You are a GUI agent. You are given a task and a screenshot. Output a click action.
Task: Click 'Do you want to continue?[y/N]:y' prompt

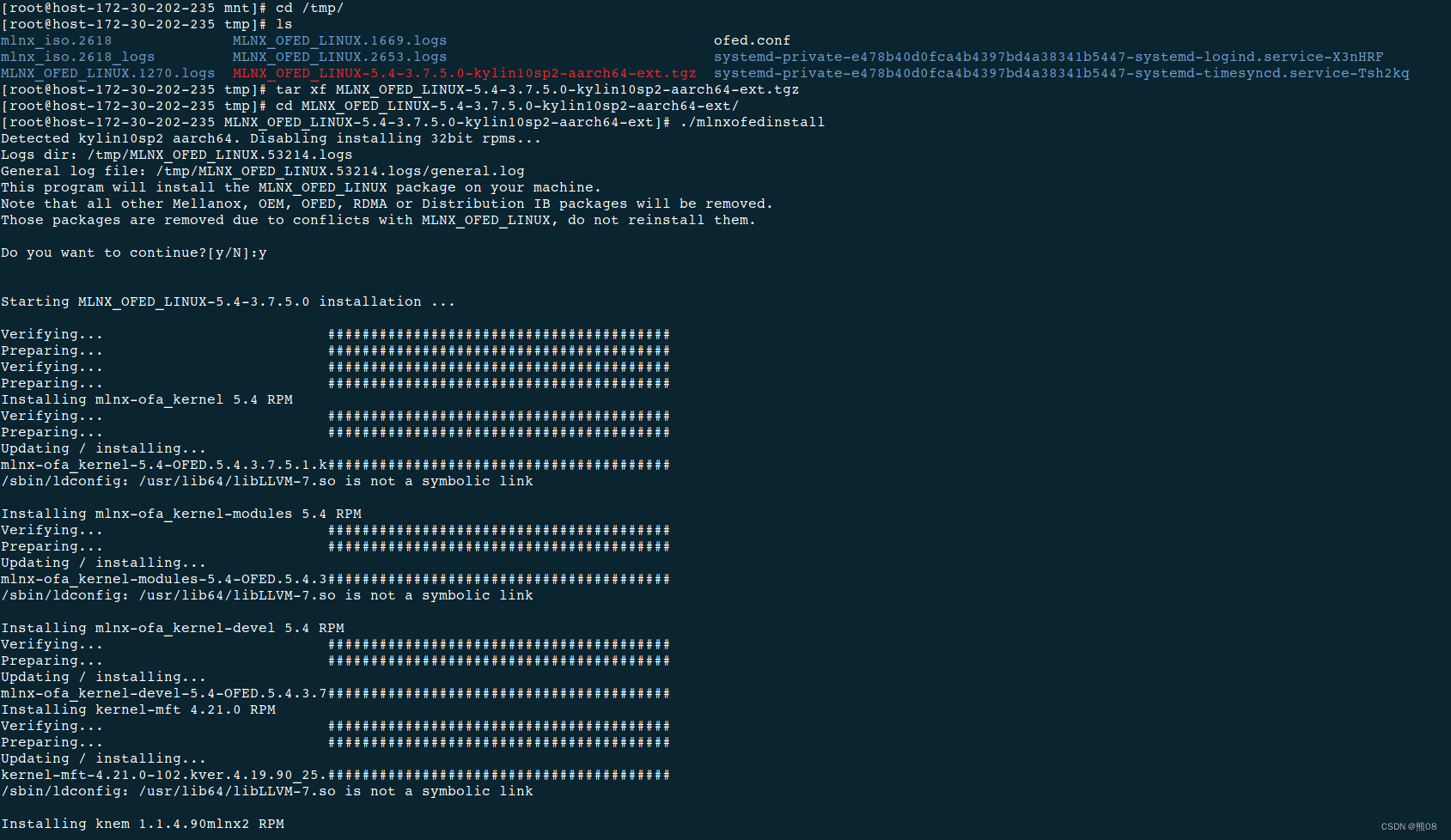tap(134, 253)
